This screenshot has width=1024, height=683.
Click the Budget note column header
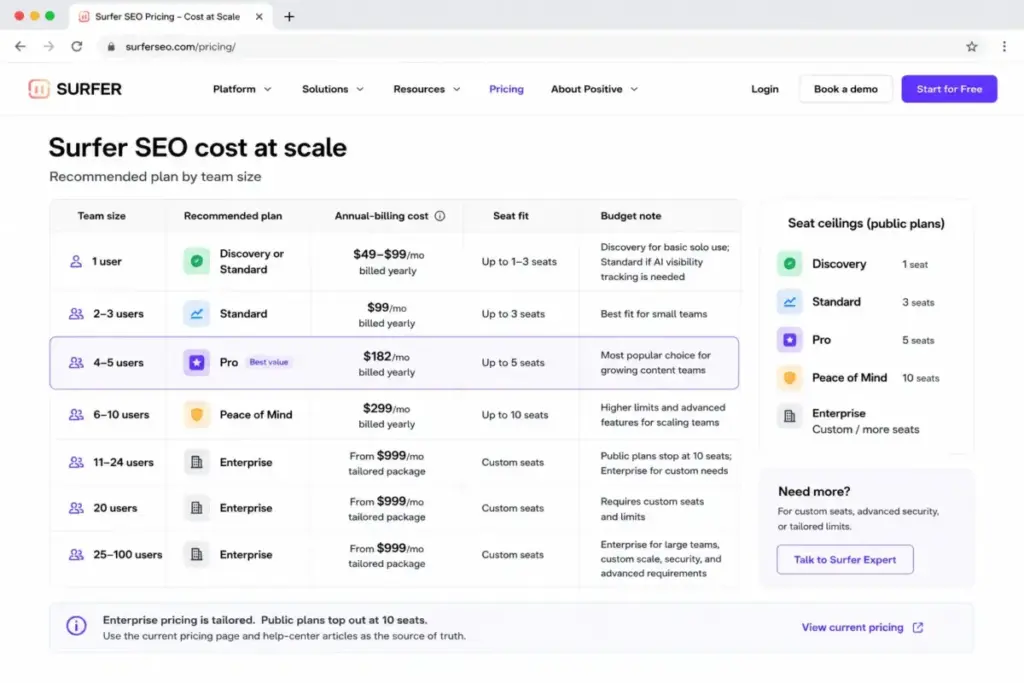click(631, 216)
